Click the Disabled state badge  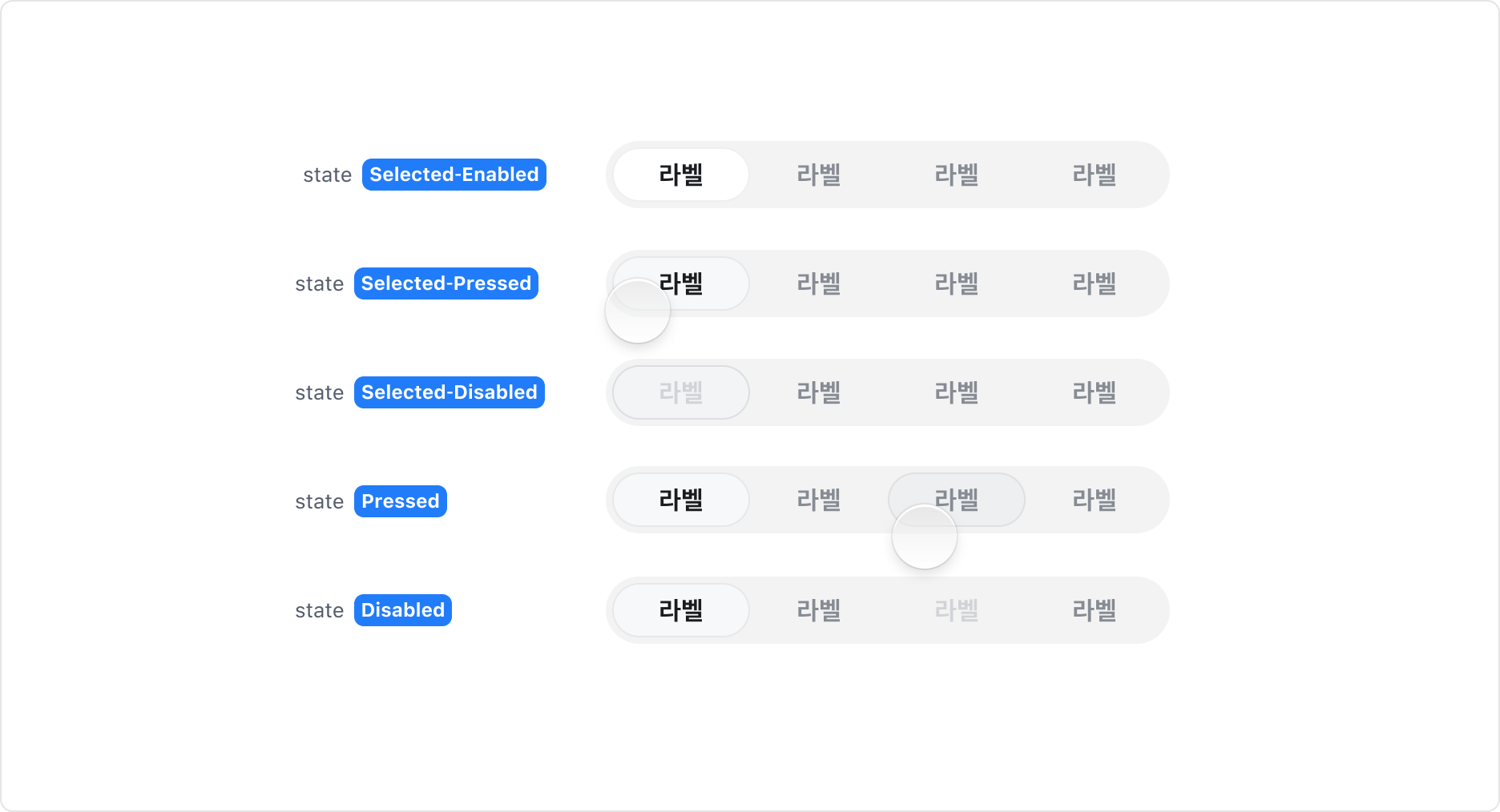[x=402, y=610]
